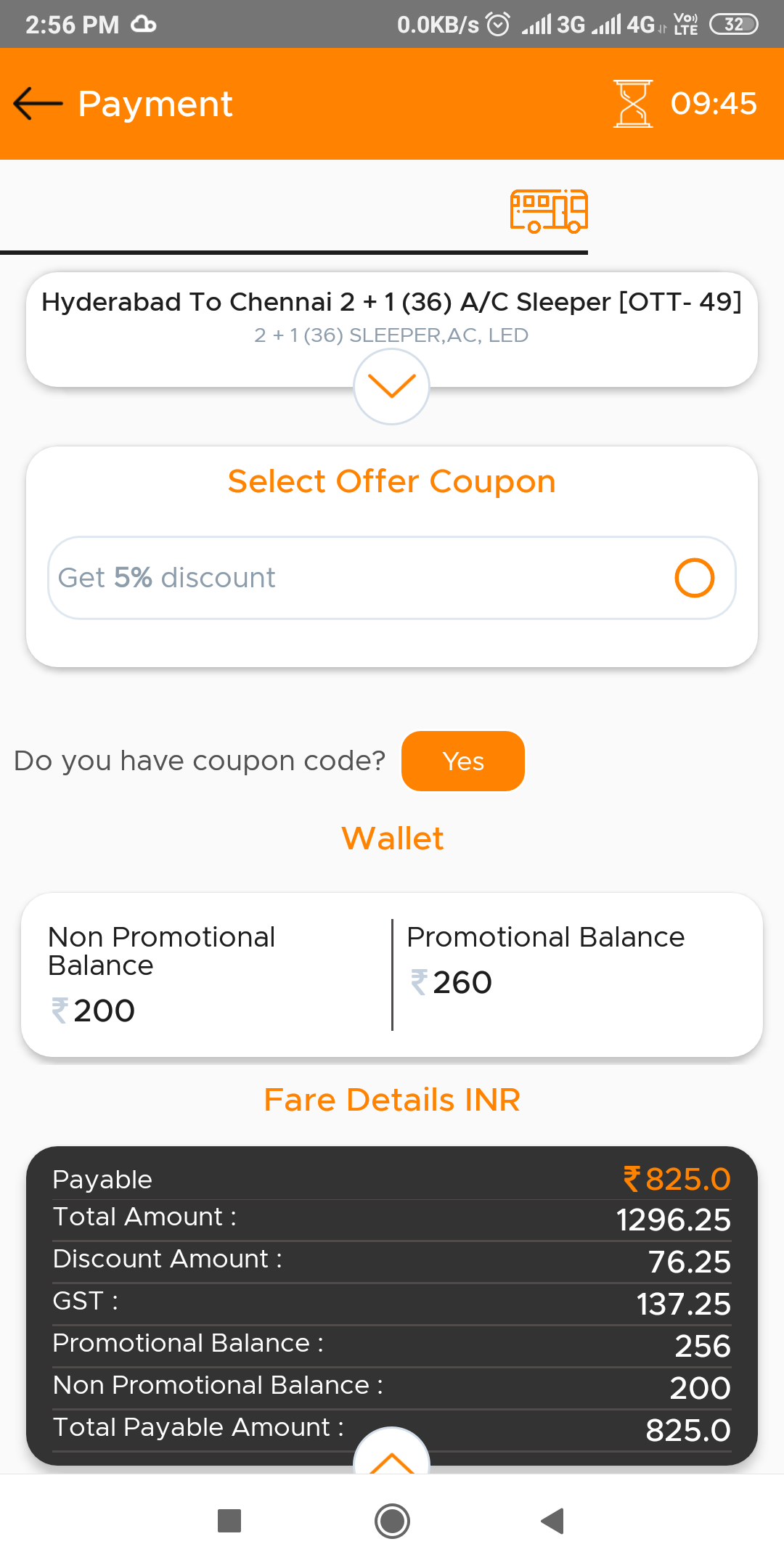This screenshot has width=784, height=1568.
Task: Tap the hourglass timer icon
Action: (x=633, y=104)
